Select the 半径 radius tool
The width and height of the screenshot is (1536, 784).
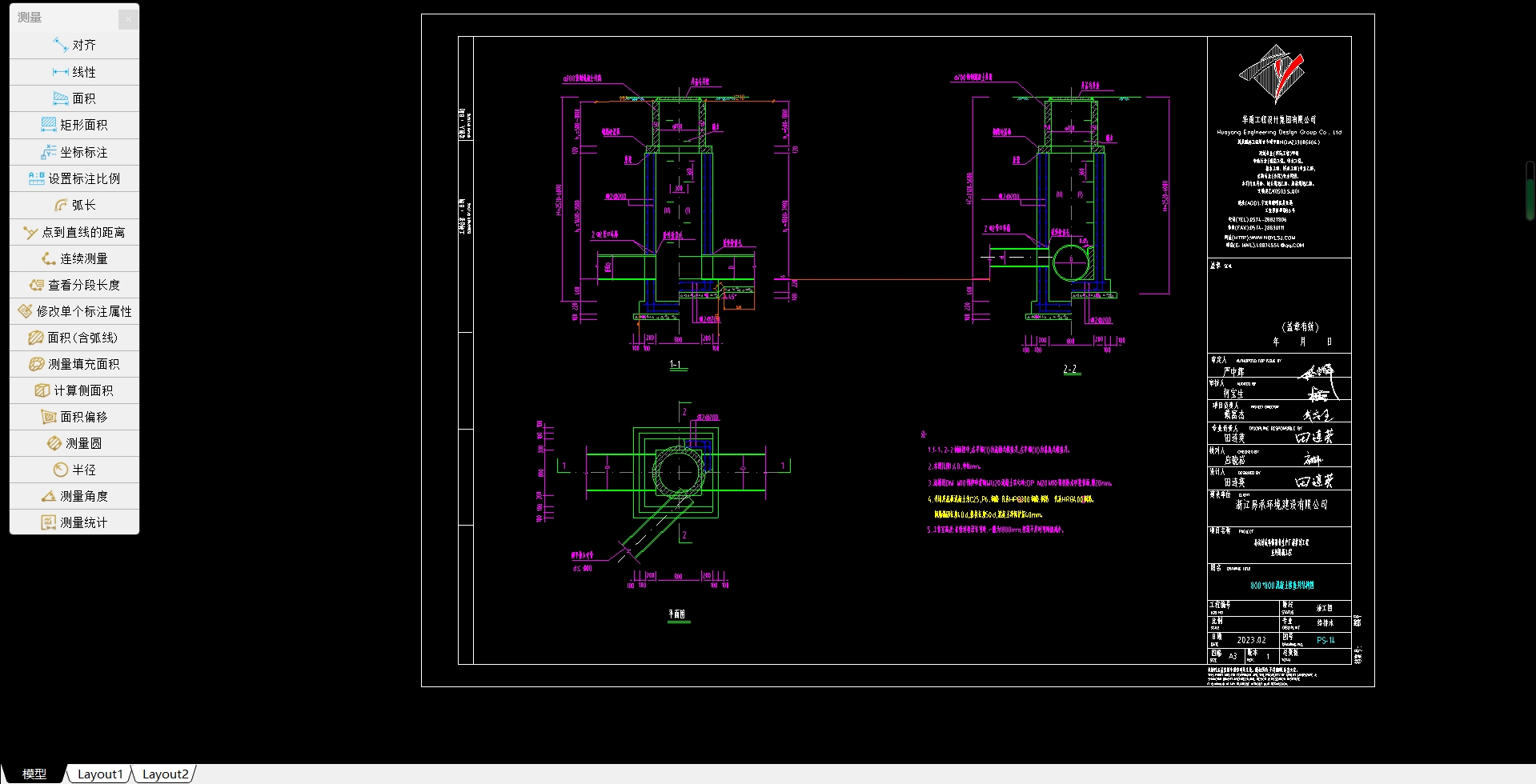coord(74,470)
